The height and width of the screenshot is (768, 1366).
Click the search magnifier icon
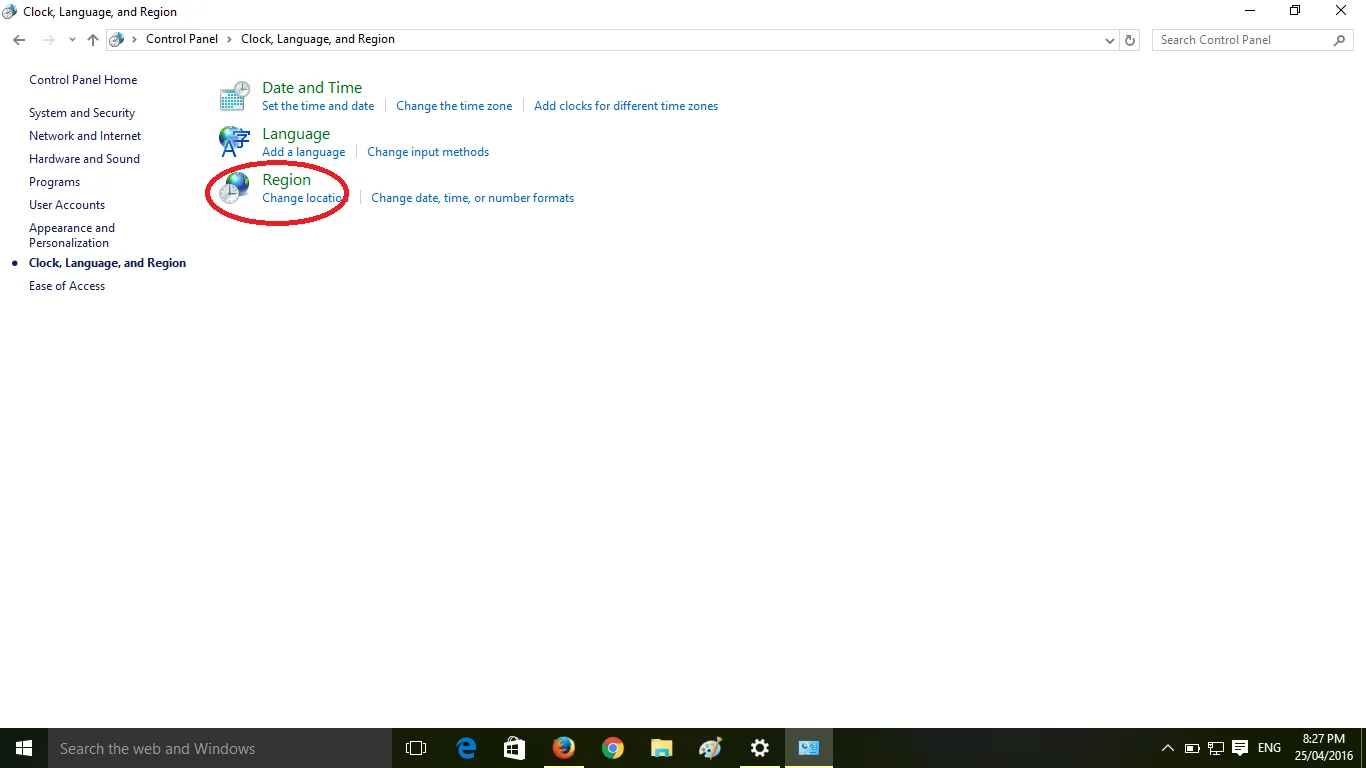point(1340,40)
